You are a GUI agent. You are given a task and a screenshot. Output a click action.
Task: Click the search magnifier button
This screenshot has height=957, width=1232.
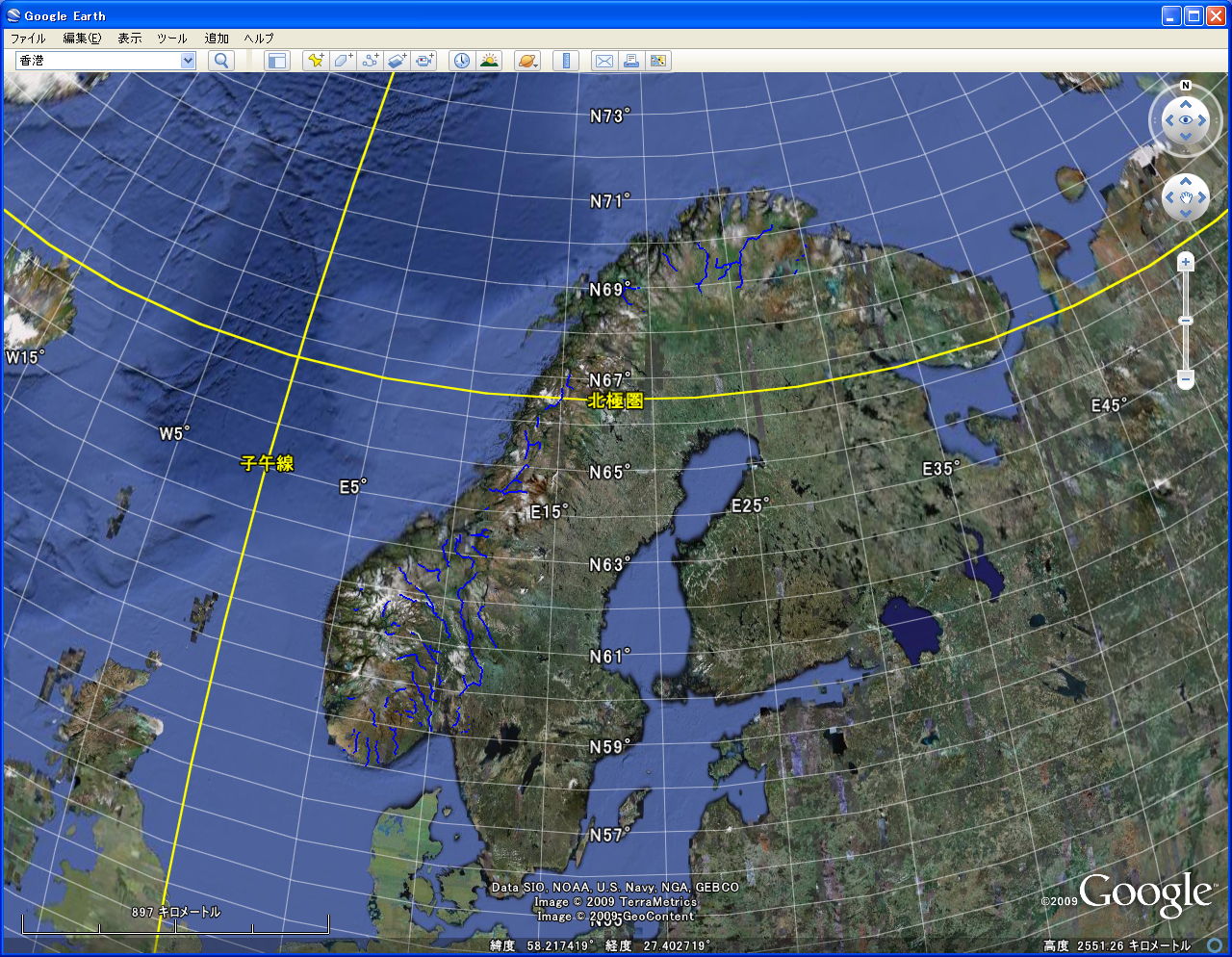pyautogui.click(x=221, y=61)
